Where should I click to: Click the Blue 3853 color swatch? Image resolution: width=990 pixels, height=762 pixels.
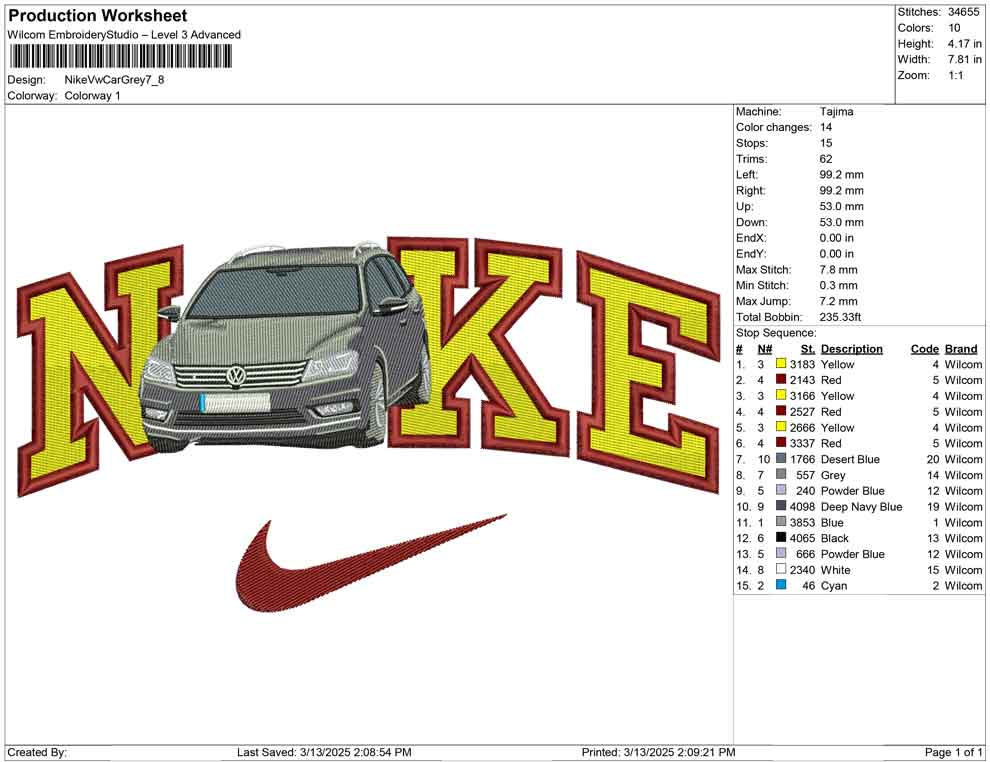coord(781,521)
